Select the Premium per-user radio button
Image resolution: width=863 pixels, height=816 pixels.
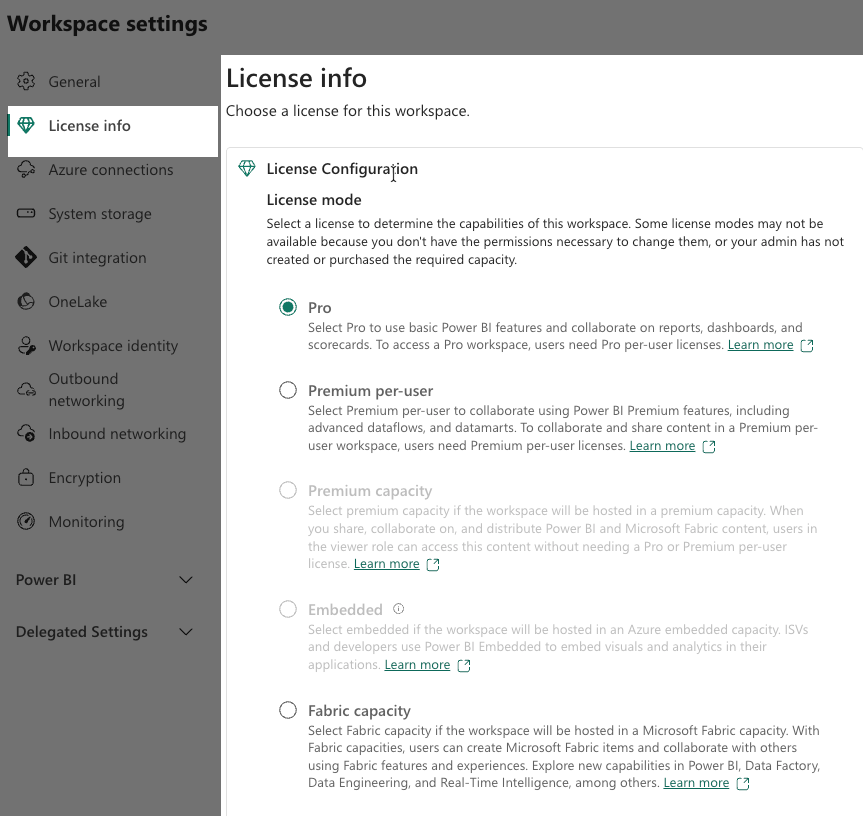click(288, 390)
